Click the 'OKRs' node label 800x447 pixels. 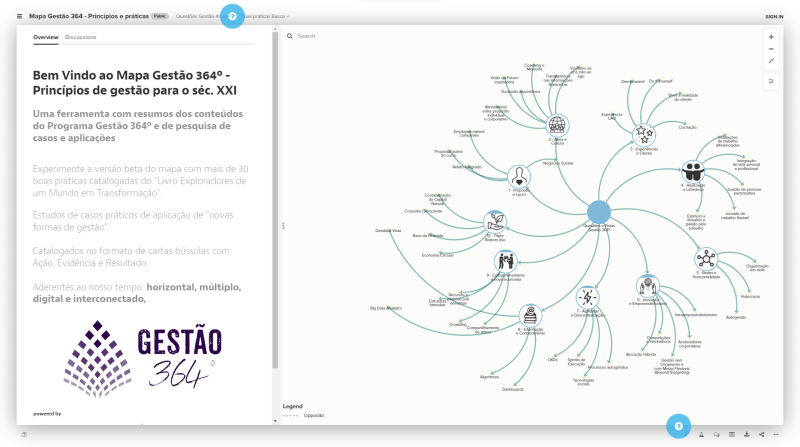point(553,360)
